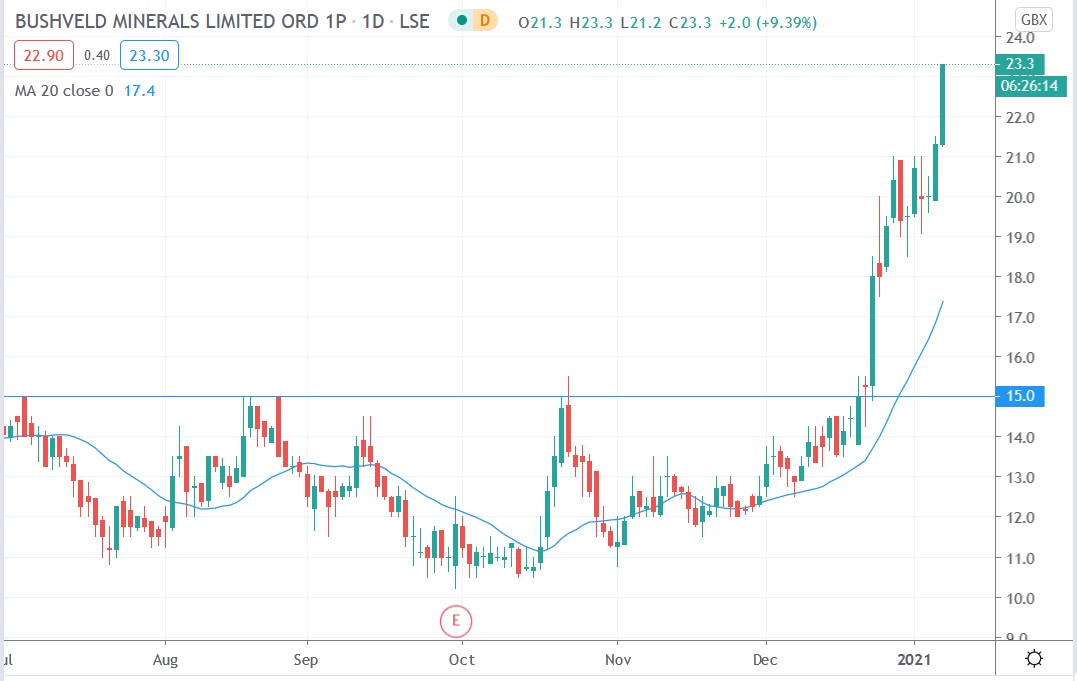1077x681 pixels.
Task: Click the 11.0 price scale label
Action: tap(1020, 558)
